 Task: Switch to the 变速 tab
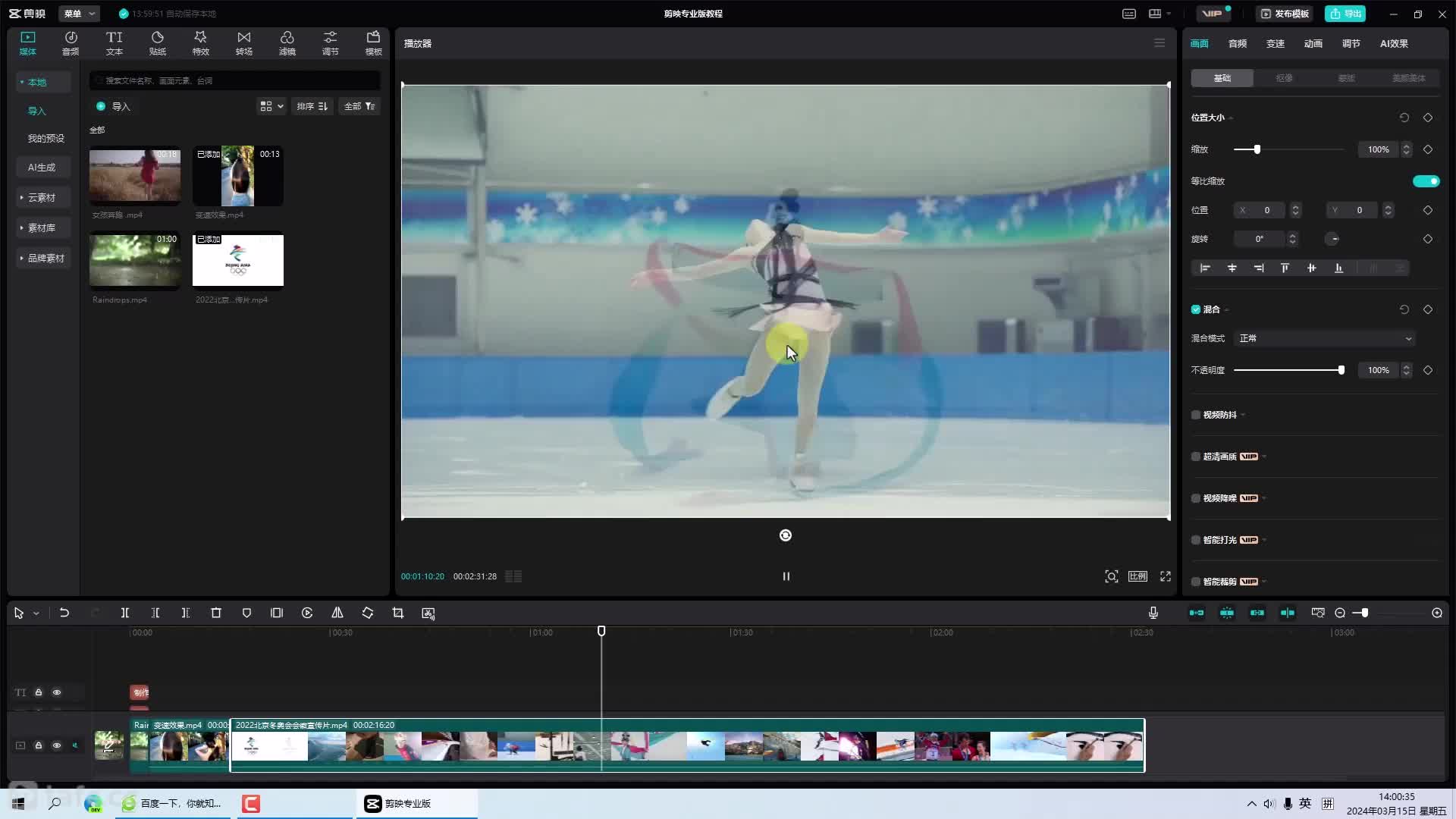click(1275, 43)
